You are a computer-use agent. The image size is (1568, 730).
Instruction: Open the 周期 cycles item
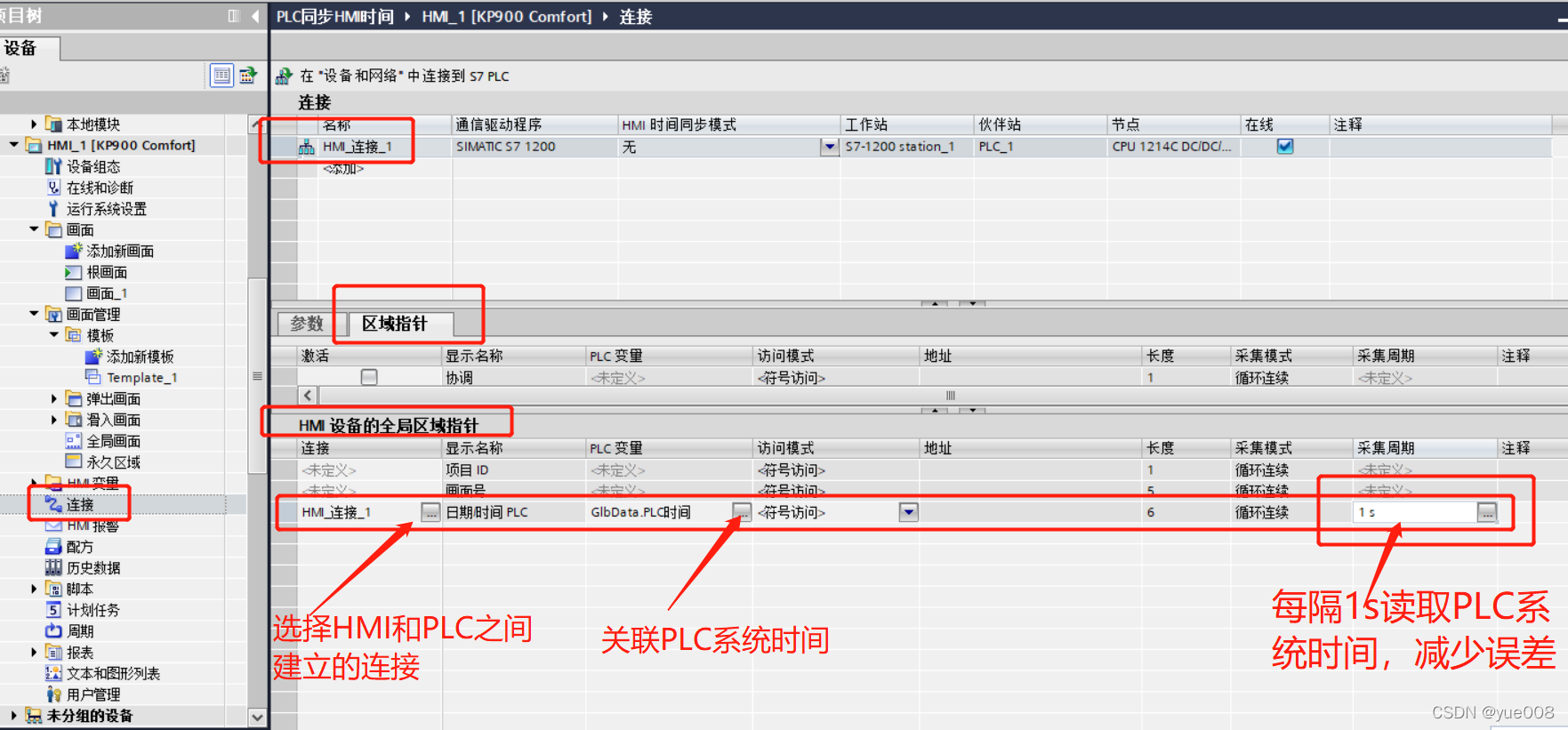[79, 631]
